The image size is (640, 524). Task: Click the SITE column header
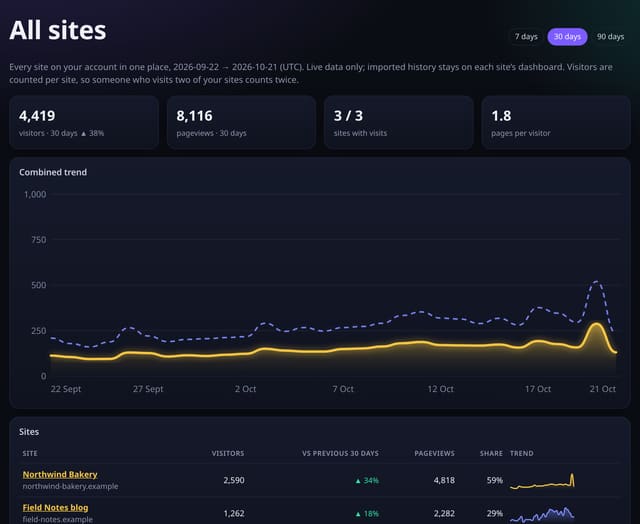30,453
